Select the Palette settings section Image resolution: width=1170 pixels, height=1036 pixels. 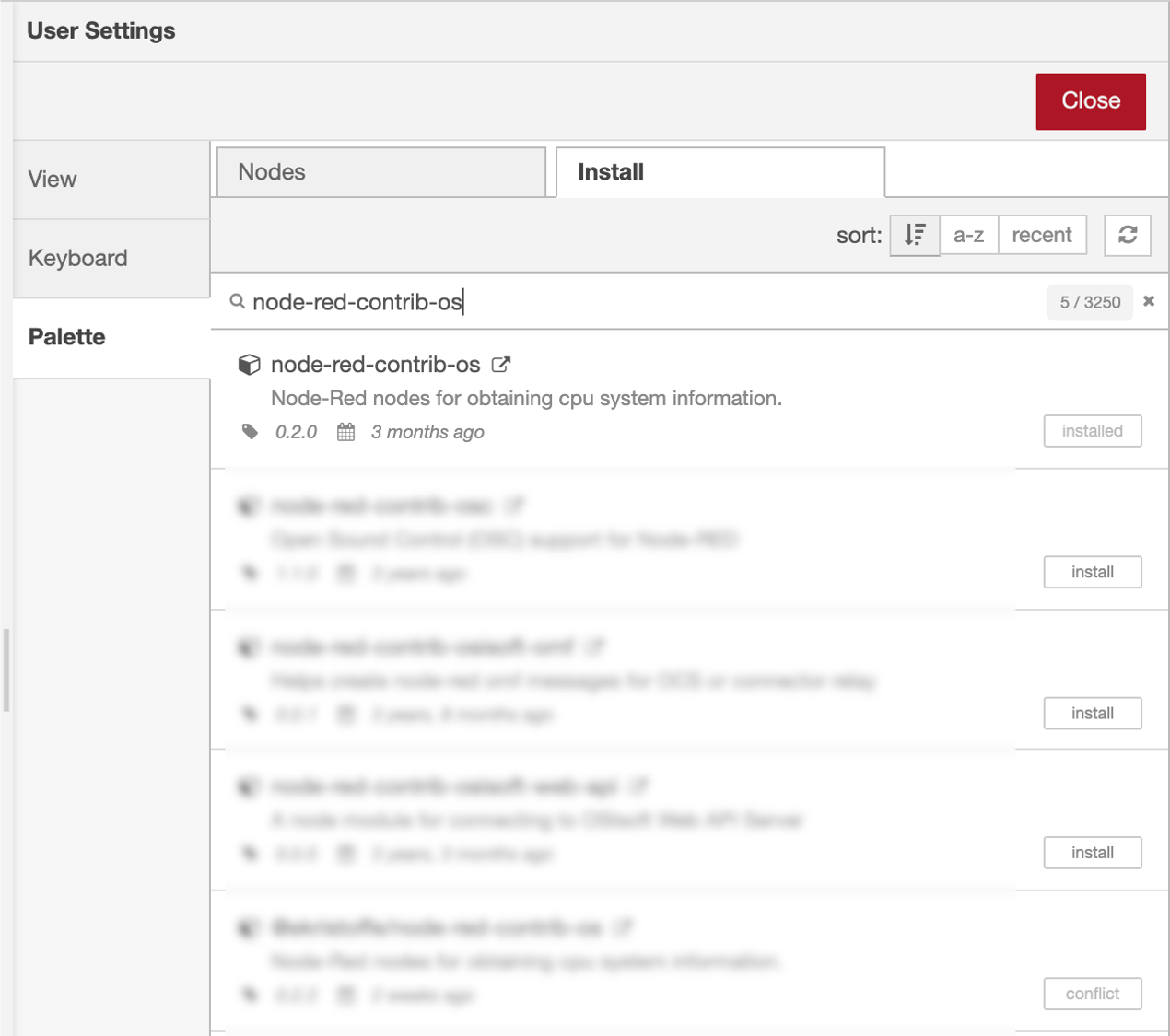(111, 337)
